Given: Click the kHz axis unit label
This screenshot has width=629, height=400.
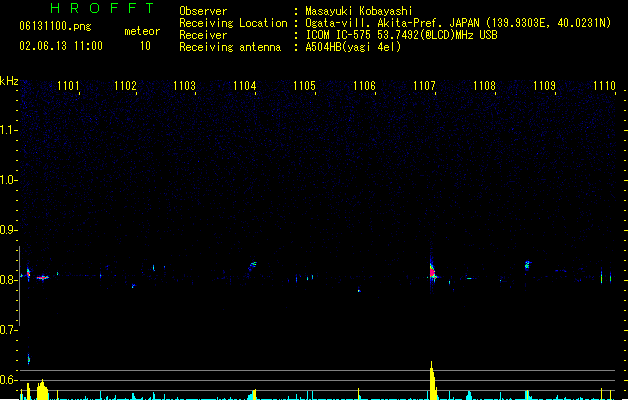Looking at the screenshot, I should (x=9, y=81).
